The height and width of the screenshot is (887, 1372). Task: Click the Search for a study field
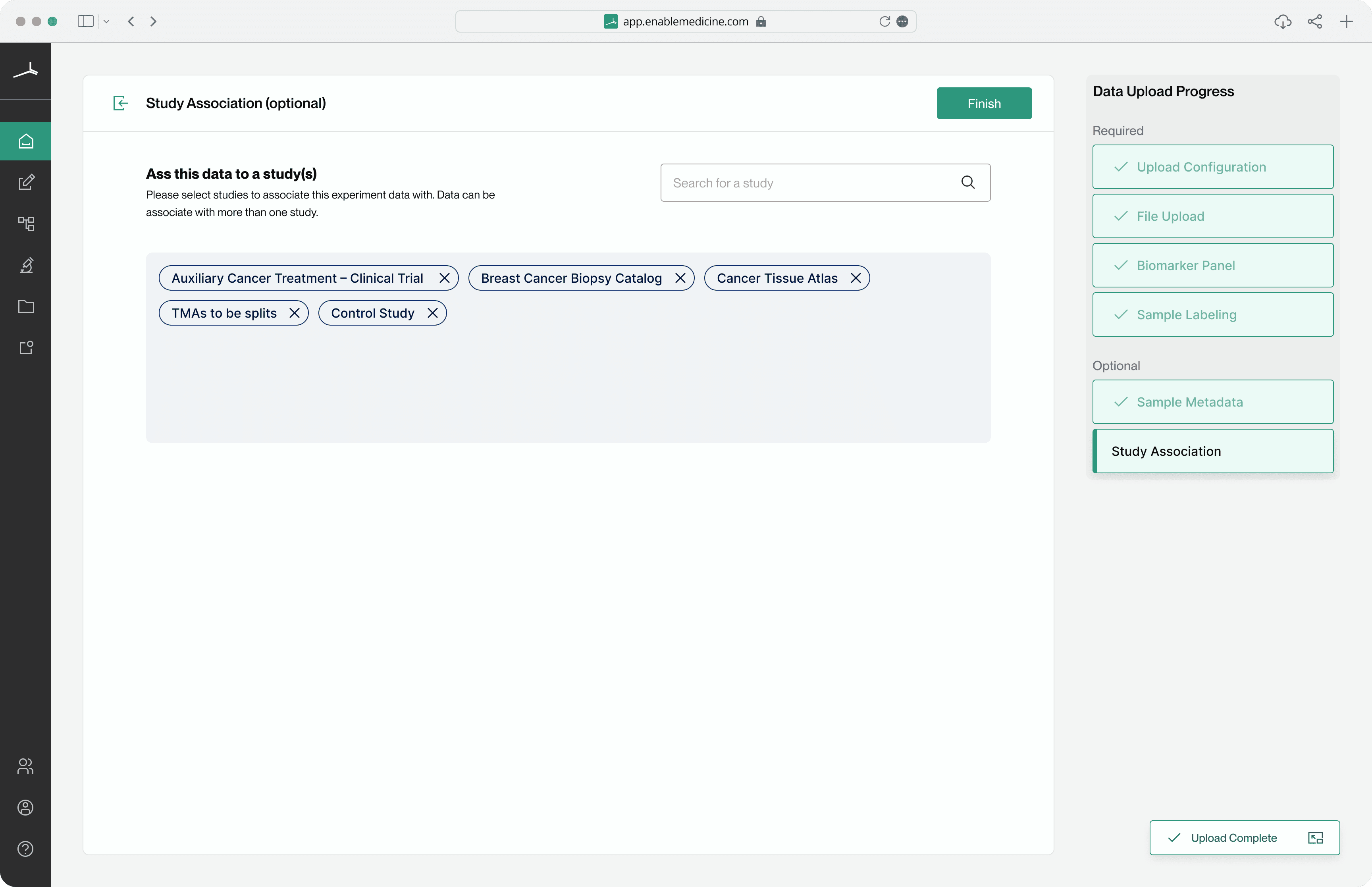[825, 183]
